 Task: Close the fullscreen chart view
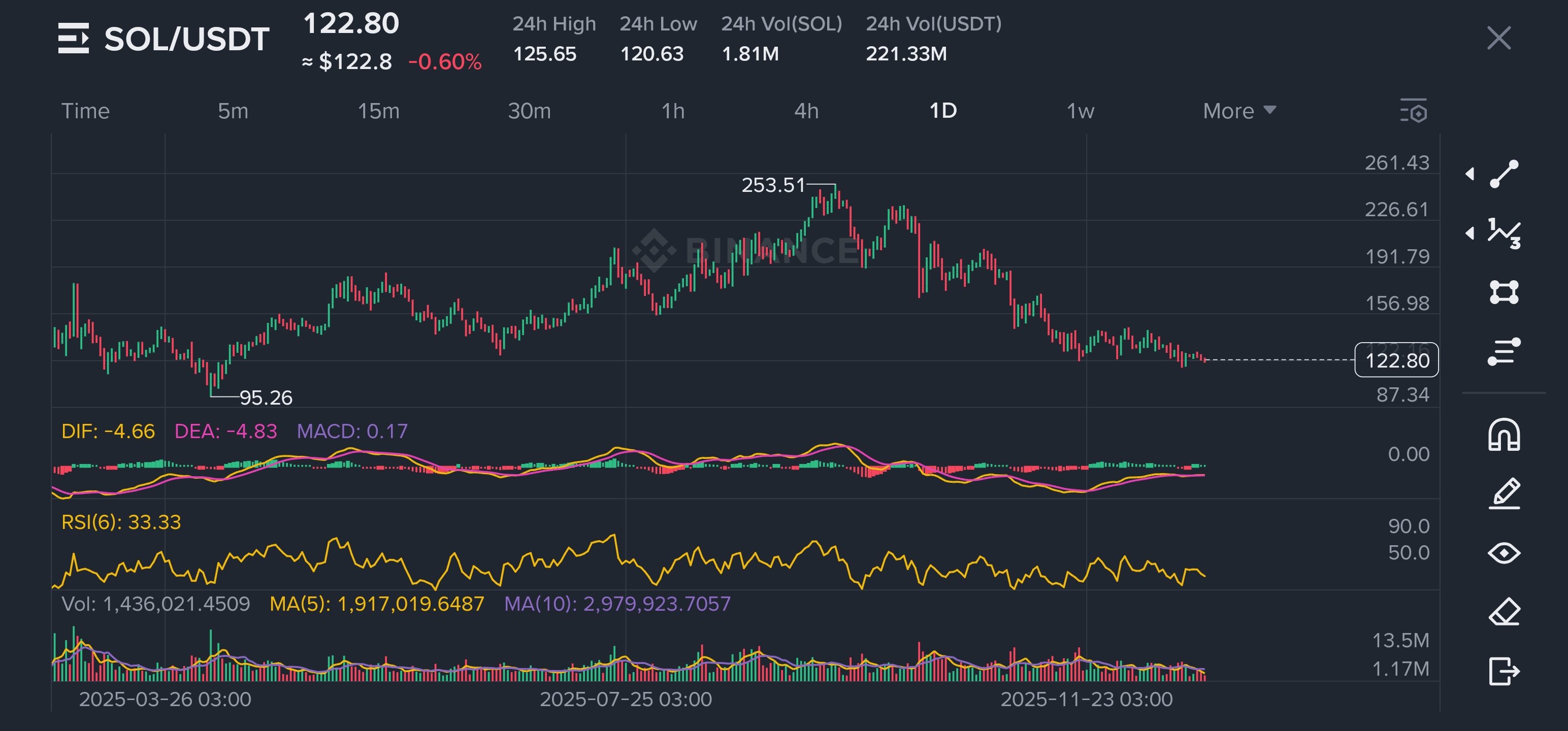(1498, 38)
